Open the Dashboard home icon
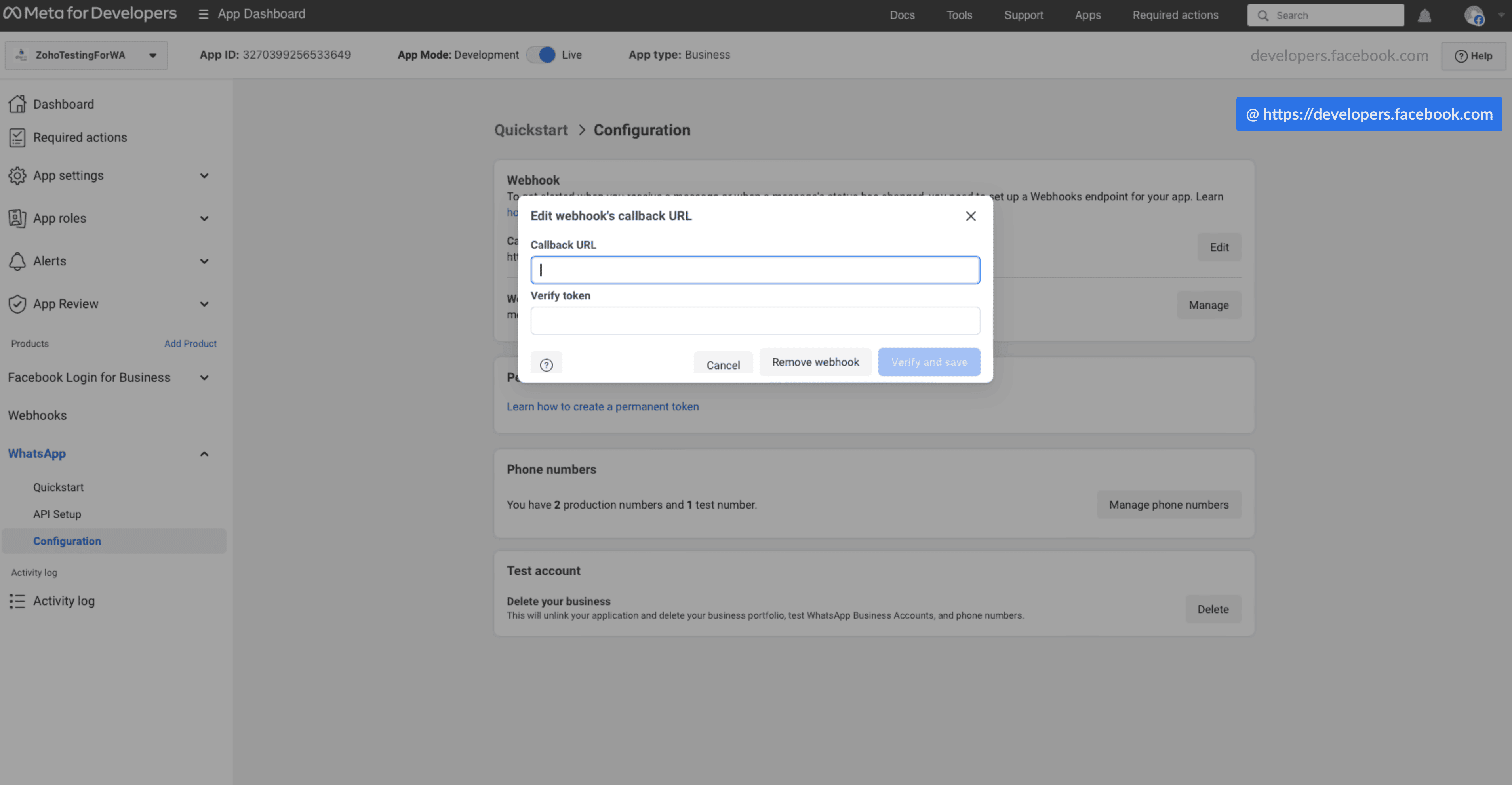The height and width of the screenshot is (785, 1512). (x=17, y=103)
